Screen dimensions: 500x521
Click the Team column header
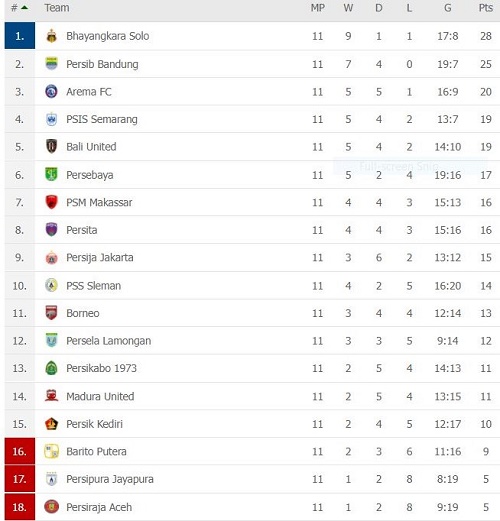click(x=57, y=8)
